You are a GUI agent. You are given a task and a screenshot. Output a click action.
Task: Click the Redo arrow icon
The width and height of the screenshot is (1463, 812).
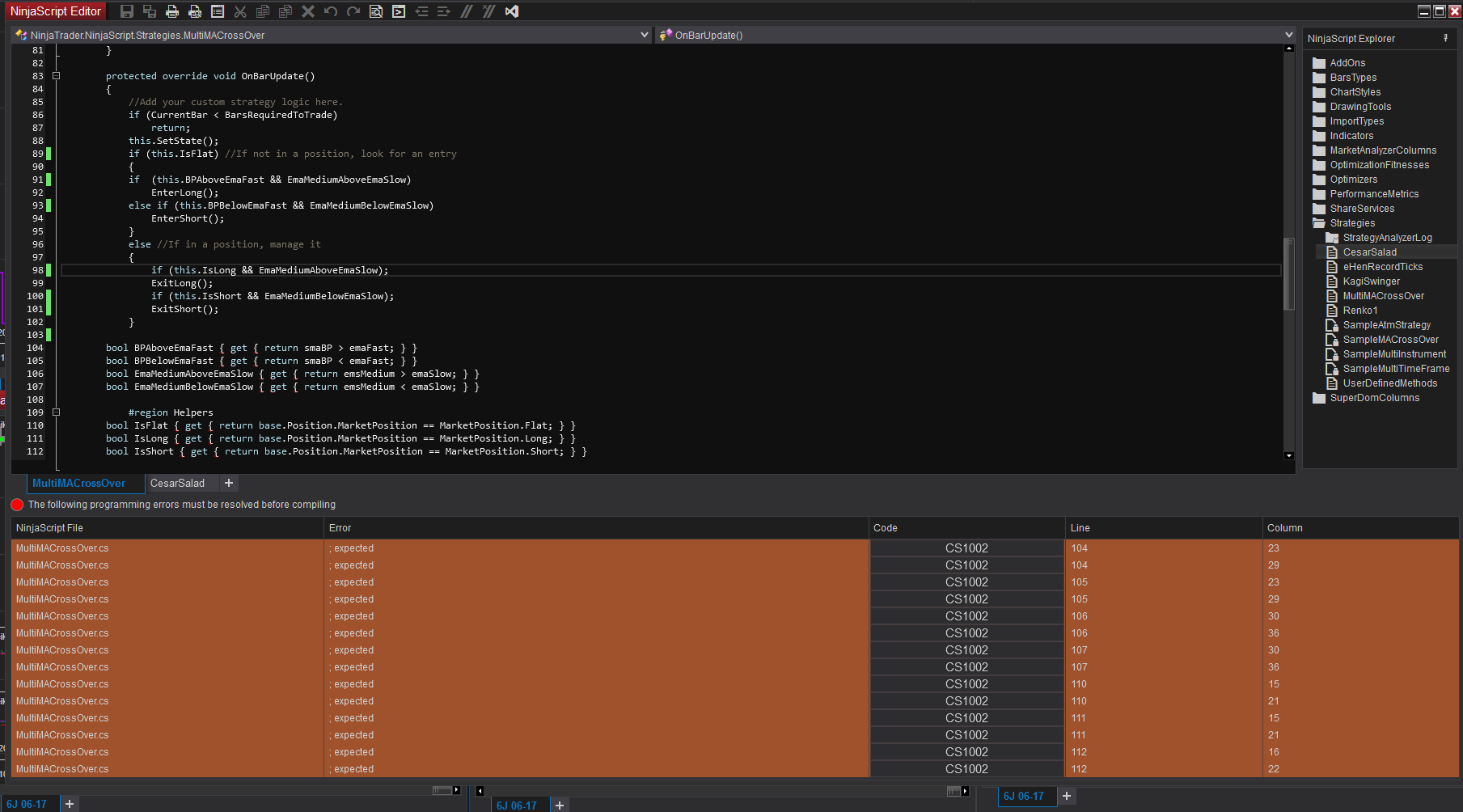[x=353, y=11]
